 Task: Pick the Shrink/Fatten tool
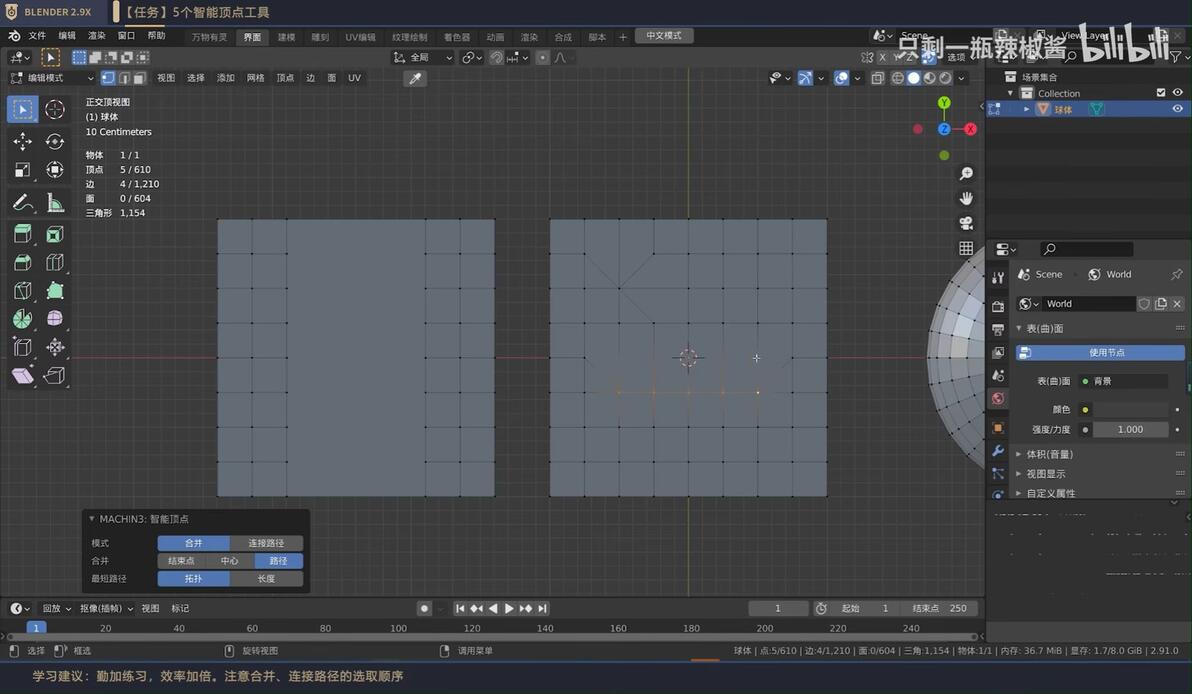(x=55, y=347)
